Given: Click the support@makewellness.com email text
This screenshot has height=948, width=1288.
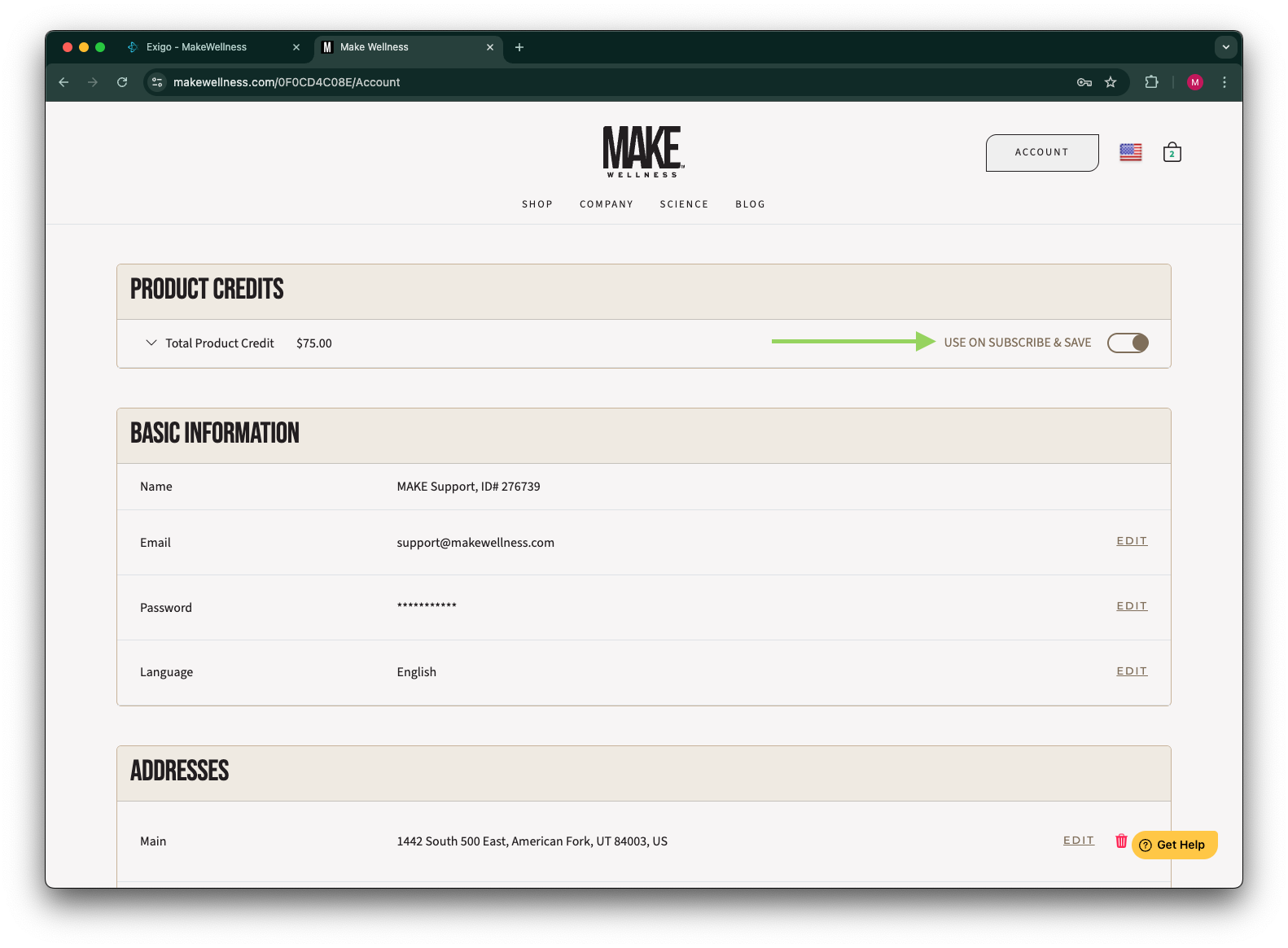Looking at the screenshot, I should [475, 543].
